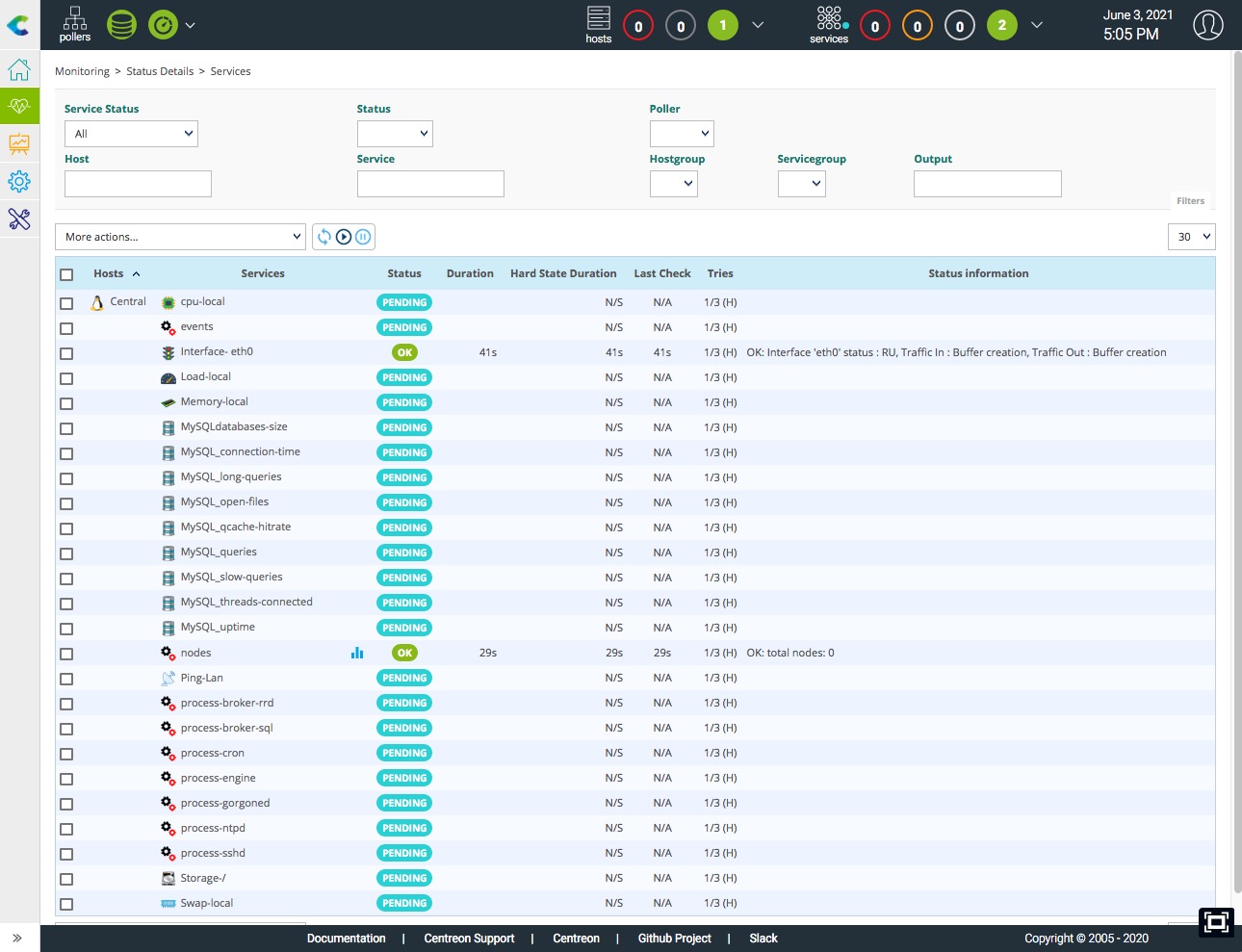Click the pollers icon in top bar
This screenshot has width=1242, height=952.
point(75,24)
